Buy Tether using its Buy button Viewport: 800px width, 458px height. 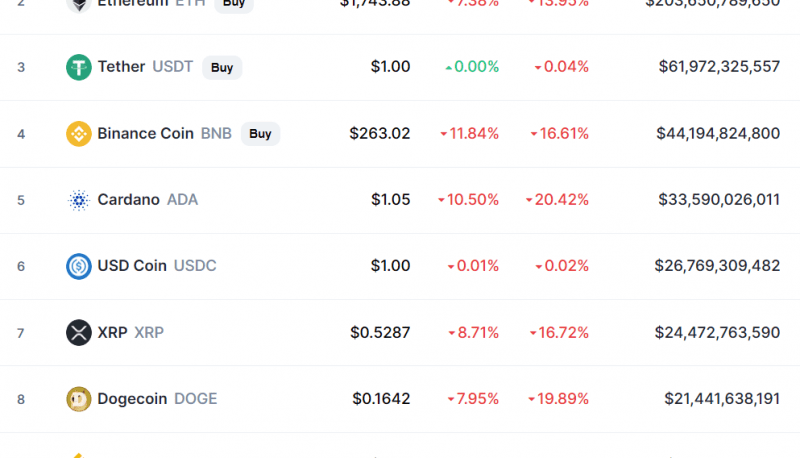pyautogui.click(x=222, y=67)
